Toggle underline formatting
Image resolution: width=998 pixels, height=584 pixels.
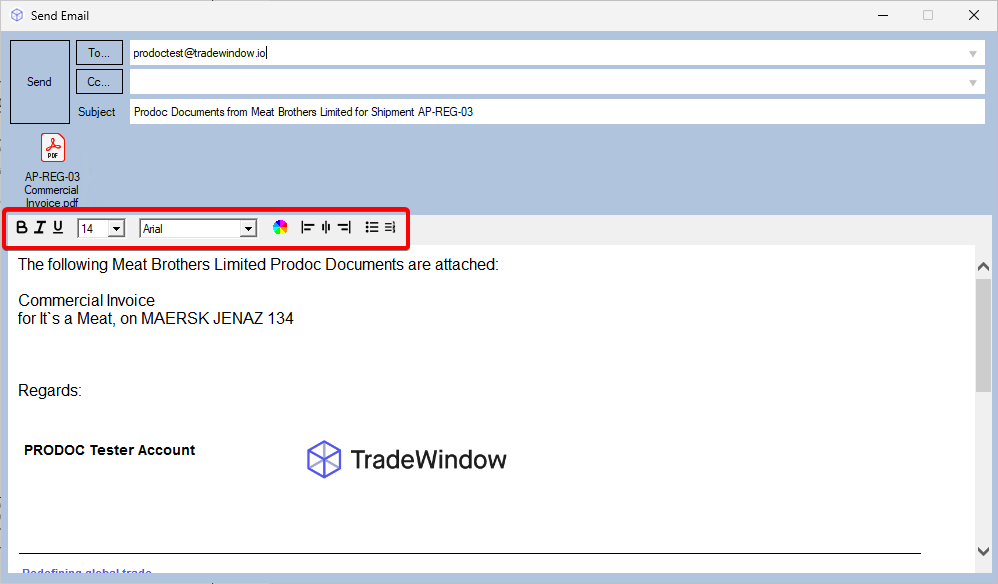[x=58, y=227]
